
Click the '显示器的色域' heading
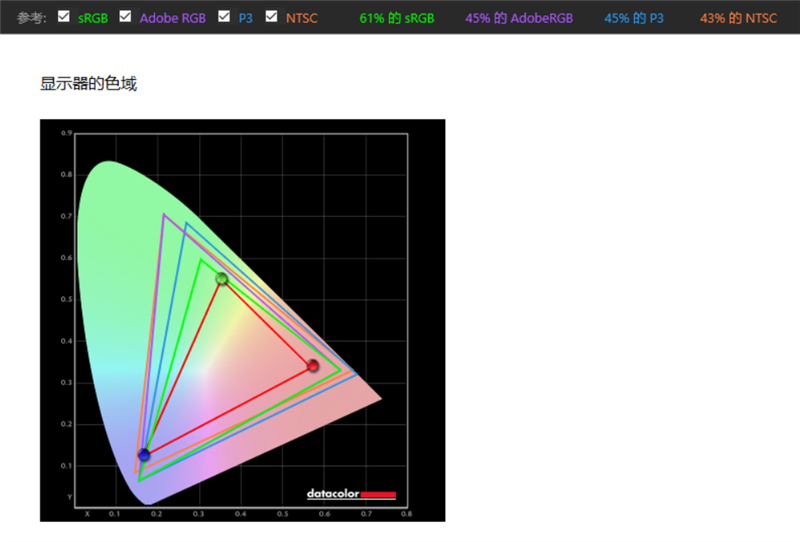point(88,83)
